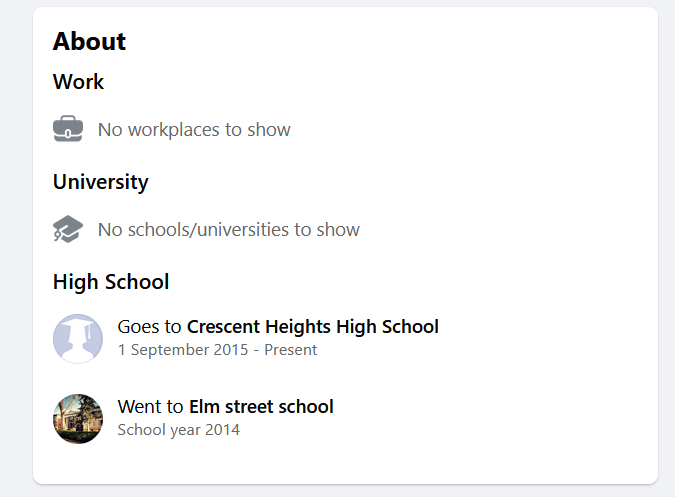
Task: Click the word "Present" in the date line
Action: pyautogui.click(x=290, y=350)
